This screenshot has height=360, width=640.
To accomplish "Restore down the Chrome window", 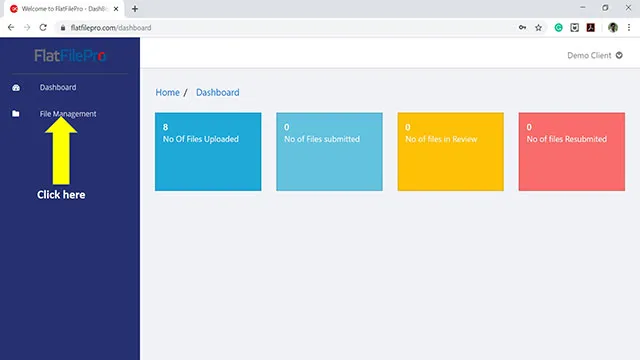I will tap(605, 8).
